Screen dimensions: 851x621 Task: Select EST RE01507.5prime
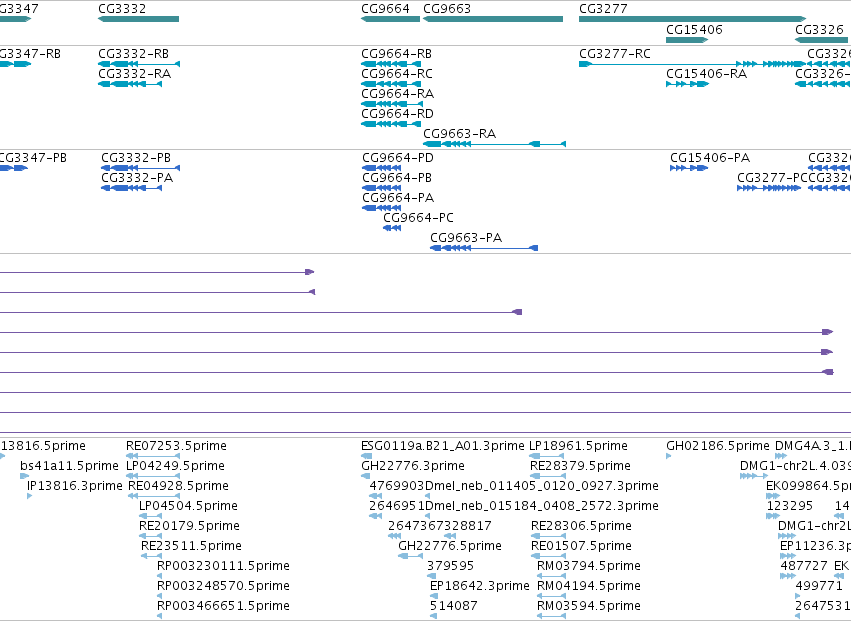coord(549,556)
